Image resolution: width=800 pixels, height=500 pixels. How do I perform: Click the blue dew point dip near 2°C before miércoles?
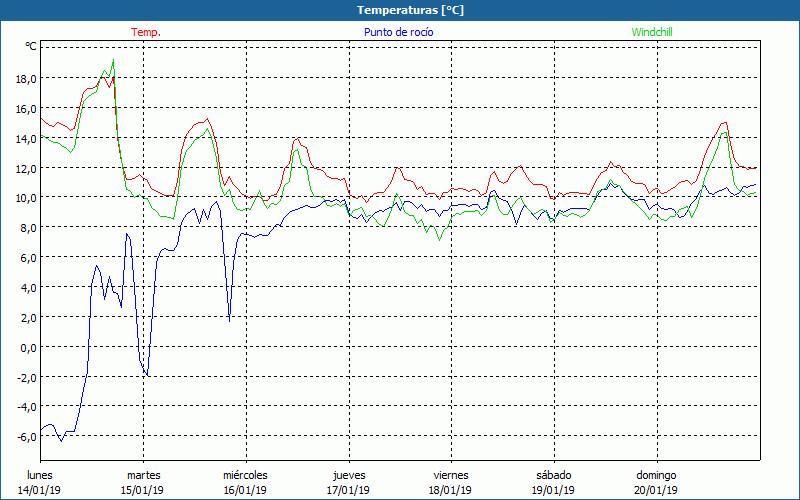[x=230, y=321]
